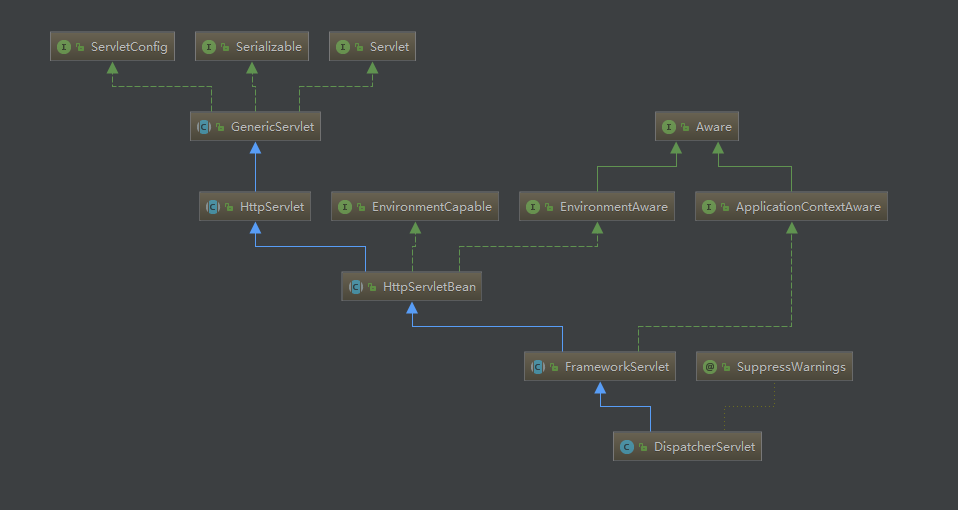Click the abstract class icon on GenericServlet

204,127
